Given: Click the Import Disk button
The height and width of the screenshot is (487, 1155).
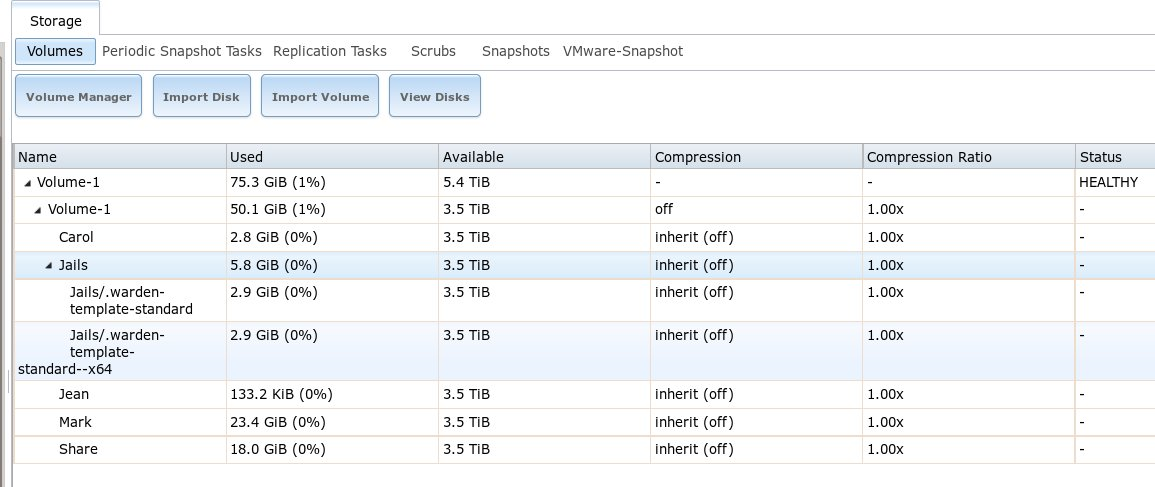Looking at the screenshot, I should (202, 96).
